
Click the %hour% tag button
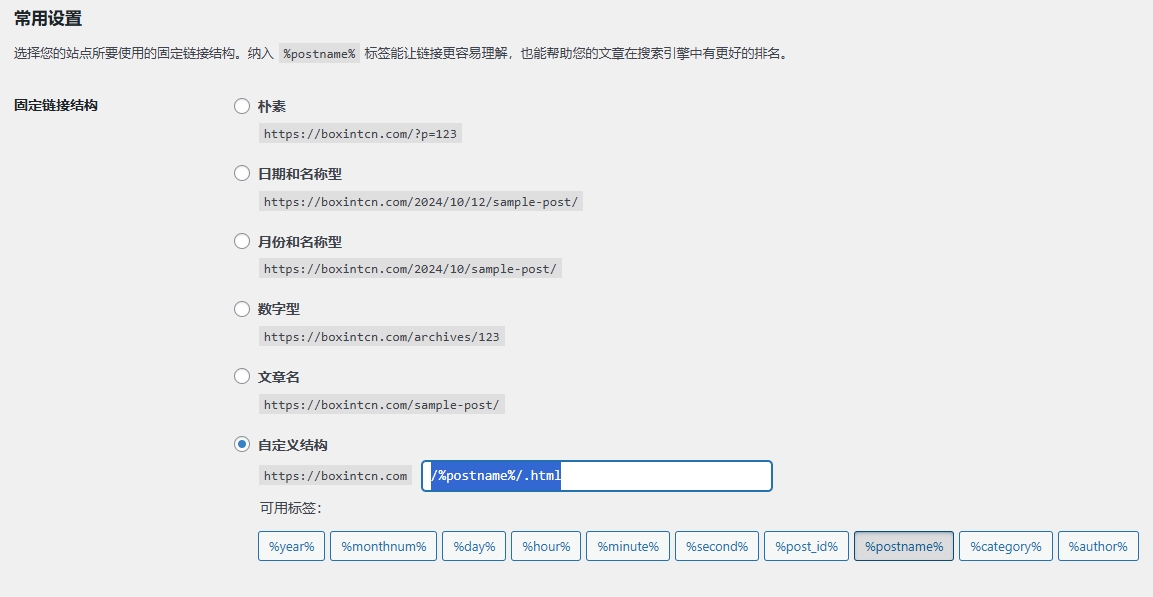click(x=545, y=546)
